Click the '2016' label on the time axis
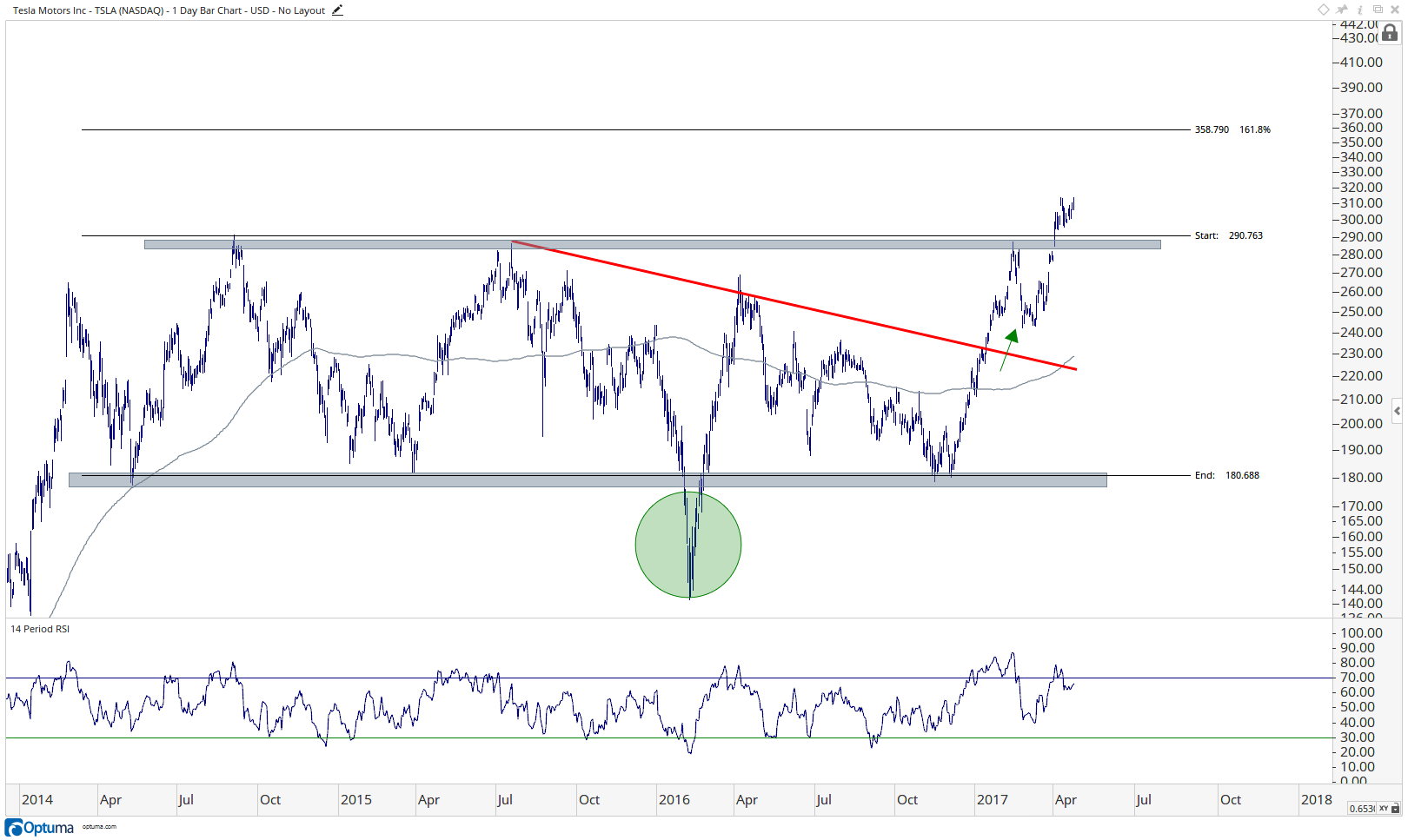The height and width of the screenshot is (840, 1408). click(x=674, y=799)
